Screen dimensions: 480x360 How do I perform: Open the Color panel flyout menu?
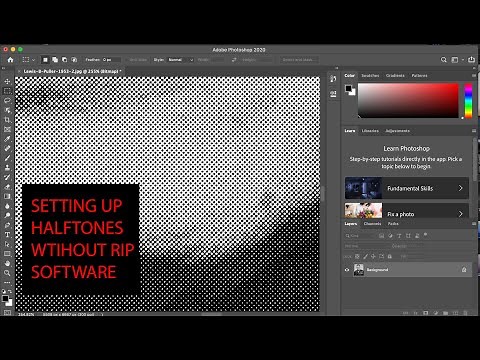click(473, 76)
